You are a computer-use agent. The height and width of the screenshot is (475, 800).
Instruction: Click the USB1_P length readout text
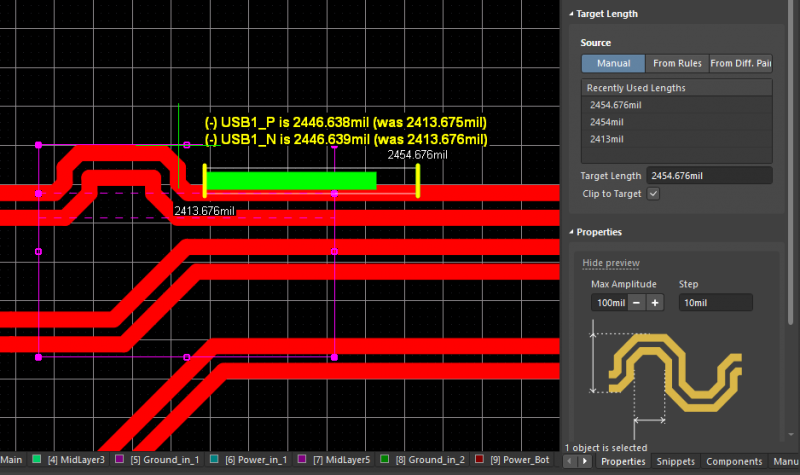click(x=346, y=122)
